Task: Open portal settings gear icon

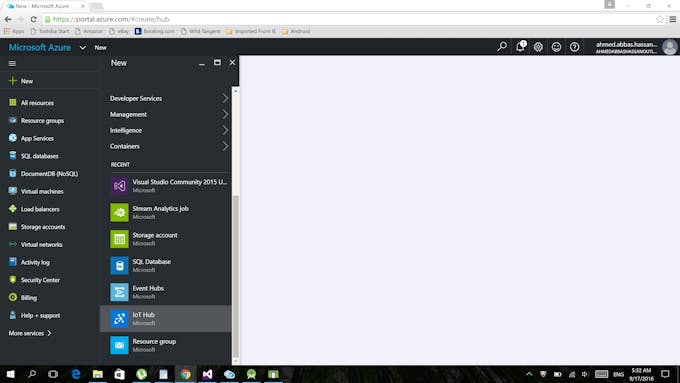Action: point(538,47)
